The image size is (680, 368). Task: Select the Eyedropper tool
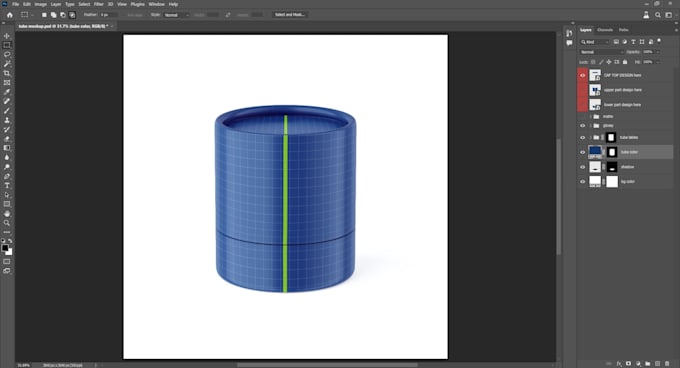(7, 92)
